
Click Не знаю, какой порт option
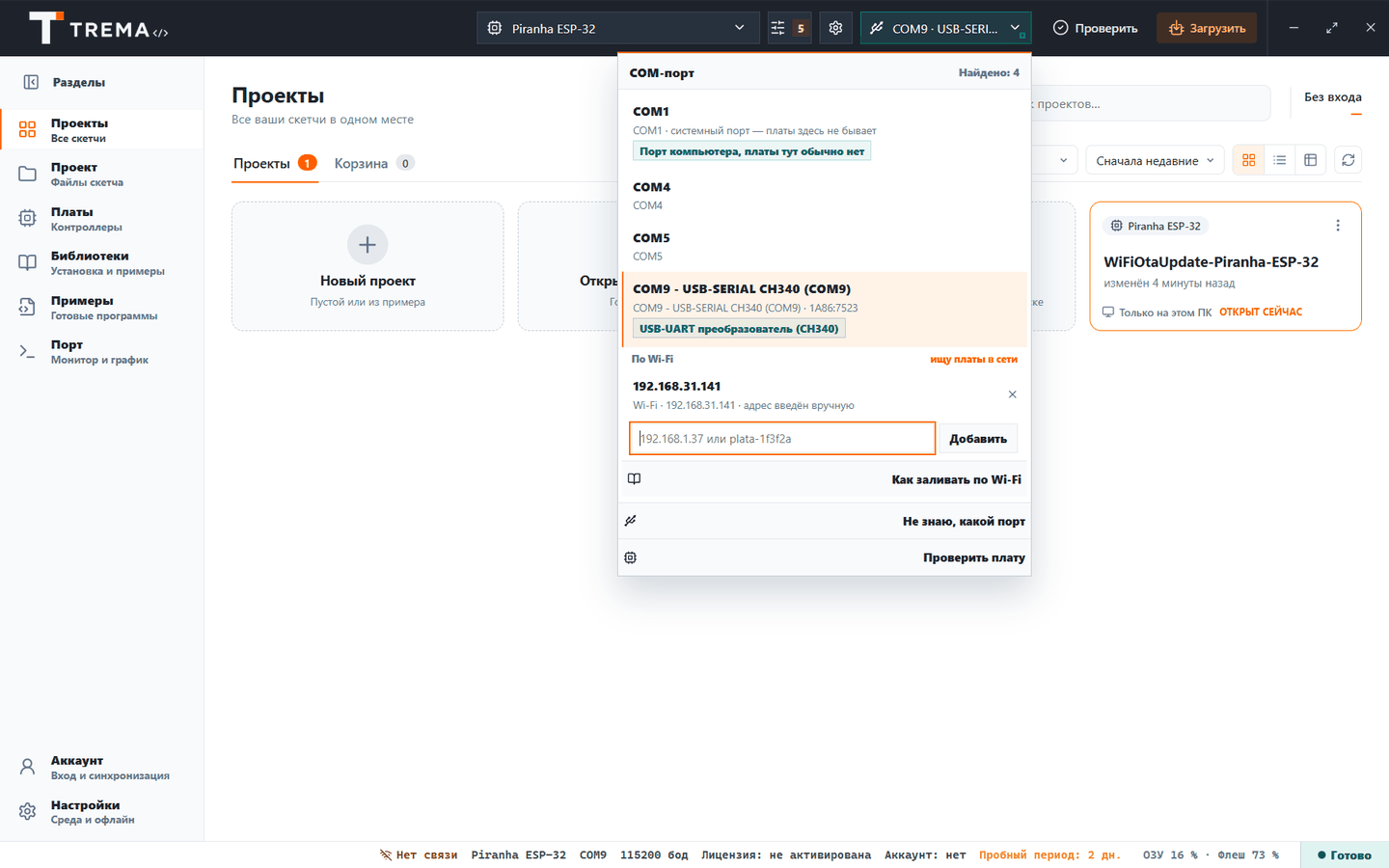(824, 521)
